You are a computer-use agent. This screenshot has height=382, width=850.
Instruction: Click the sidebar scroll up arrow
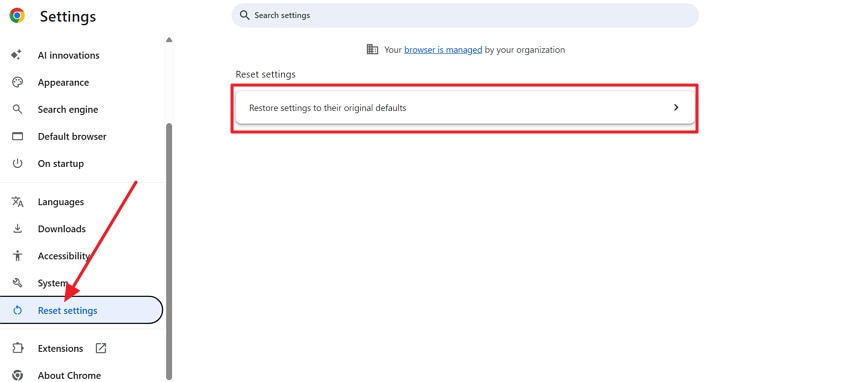point(169,40)
